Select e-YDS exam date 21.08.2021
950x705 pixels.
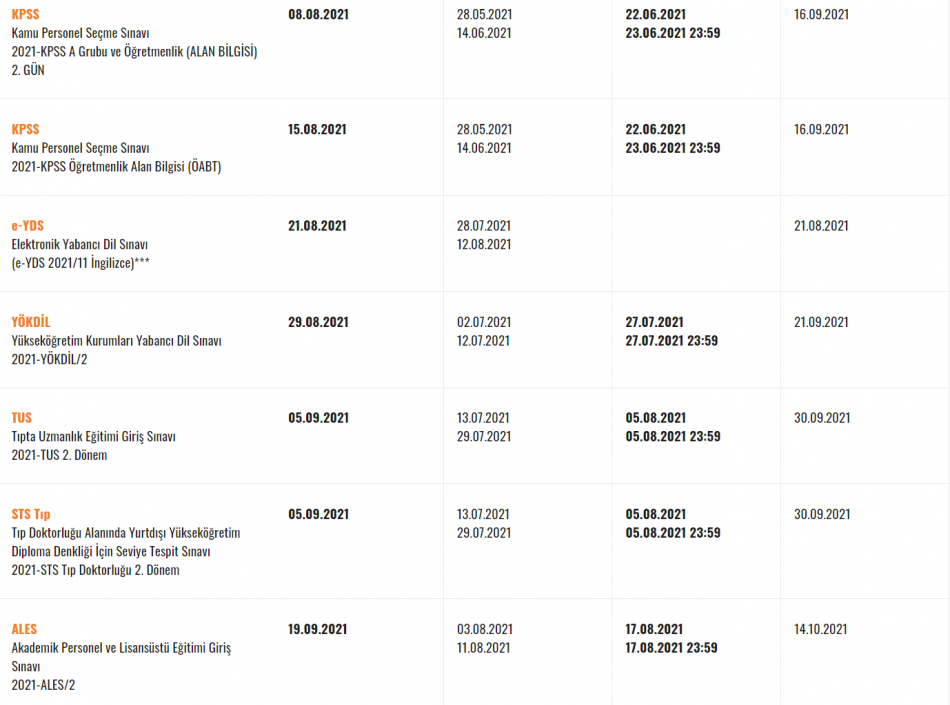317,226
